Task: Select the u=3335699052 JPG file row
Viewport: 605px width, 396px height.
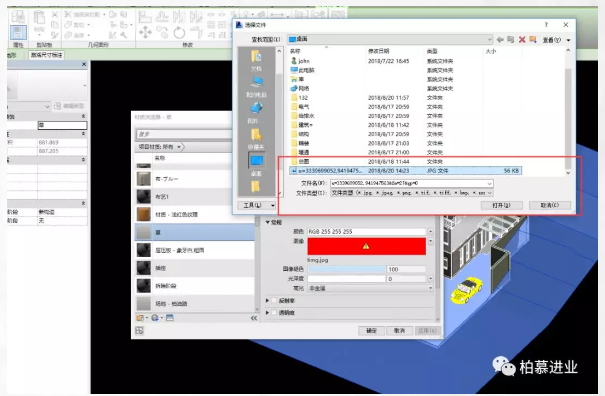Action: (x=405, y=171)
